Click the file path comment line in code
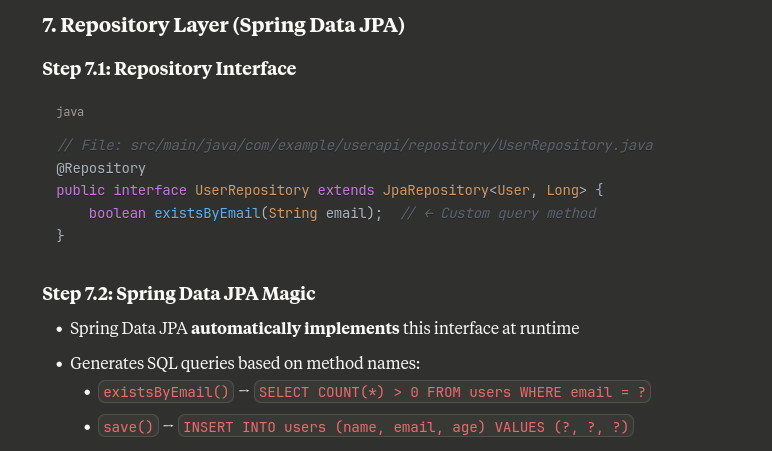 pyautogui.click(x=354, y=145)
